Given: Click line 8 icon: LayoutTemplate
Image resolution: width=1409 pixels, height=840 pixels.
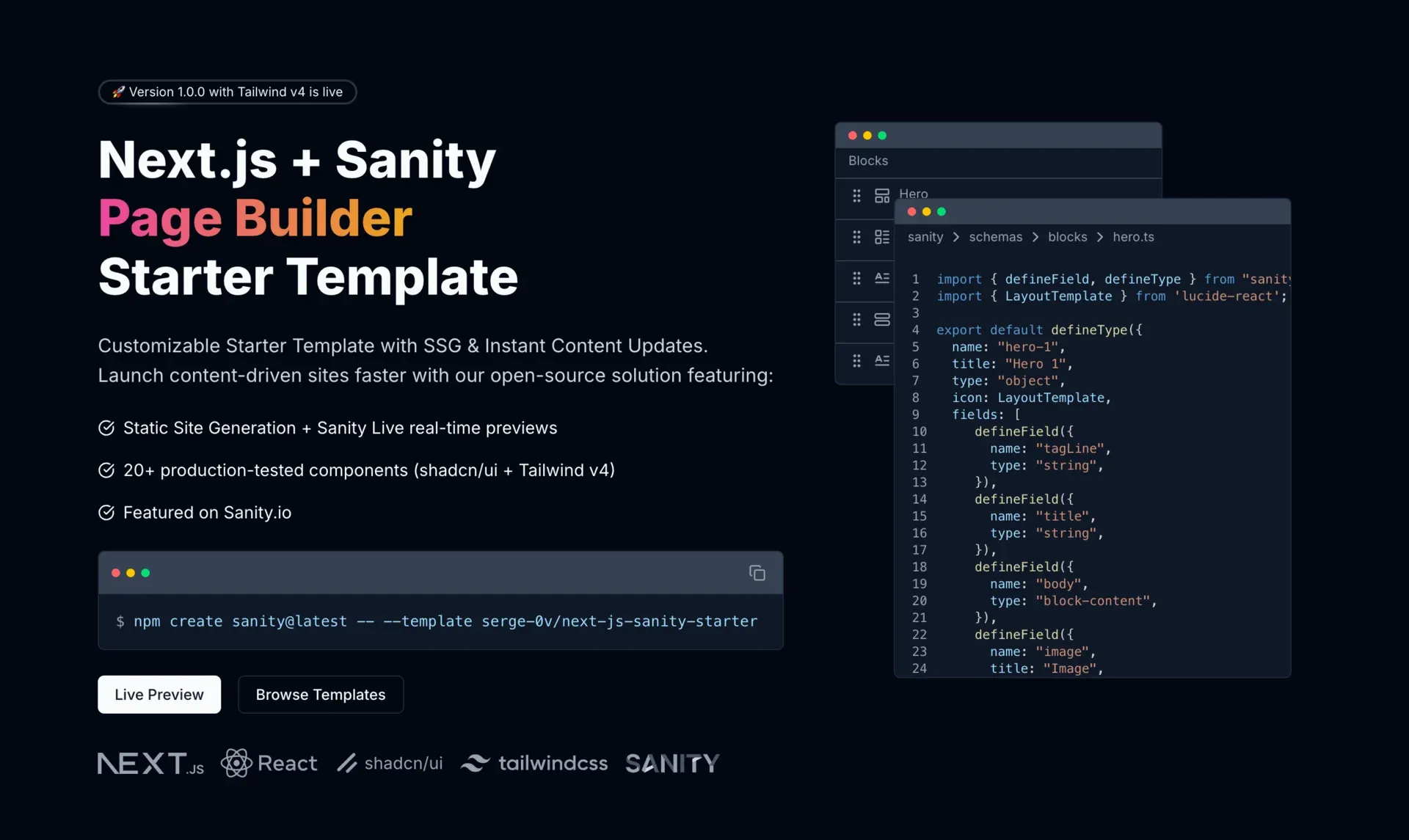Looking at the screenshot, I should [x=1031, y=398].
